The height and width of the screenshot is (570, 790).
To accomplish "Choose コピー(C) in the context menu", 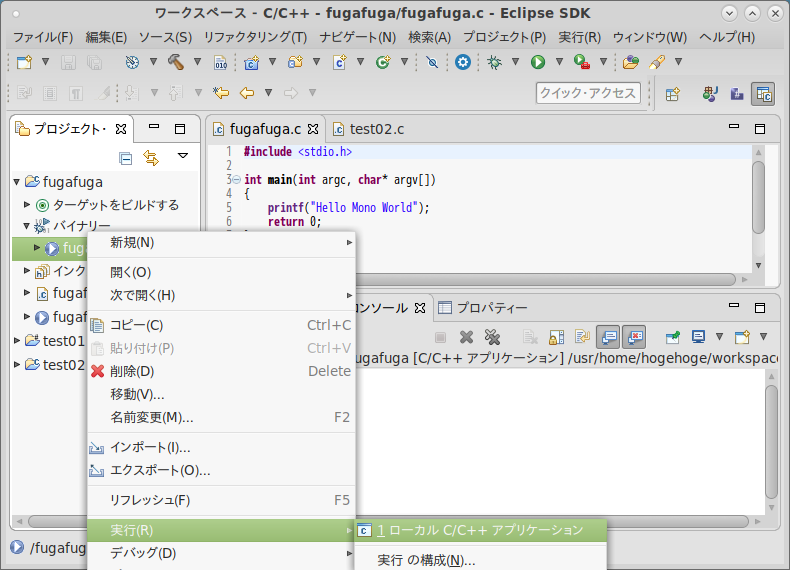I will (222, 326).
